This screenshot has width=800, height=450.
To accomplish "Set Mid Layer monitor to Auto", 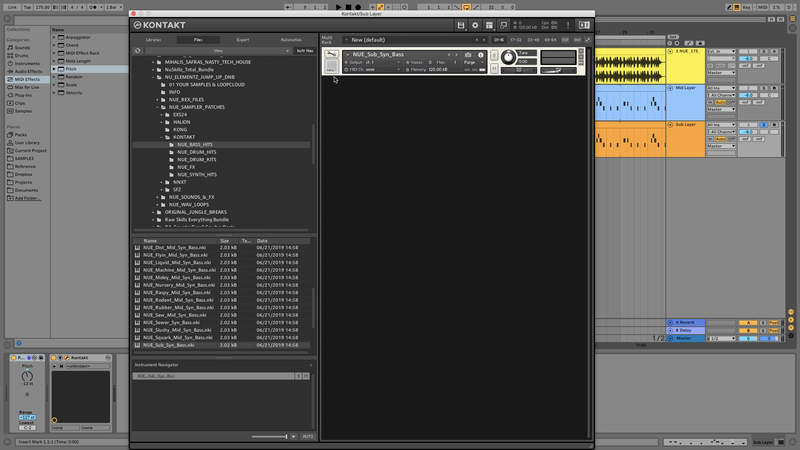I will pos(720,102).
